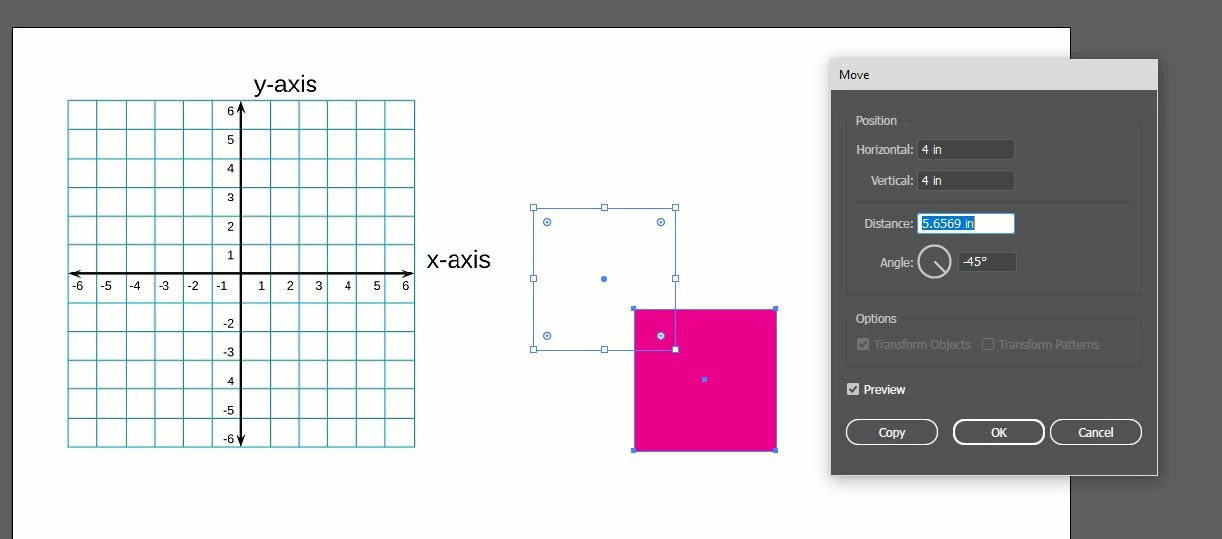Click the -6 label on the left of the x-axis
Image resolution: width=1222 pixels, height=539 pixels.
click(x=77, y=287)
